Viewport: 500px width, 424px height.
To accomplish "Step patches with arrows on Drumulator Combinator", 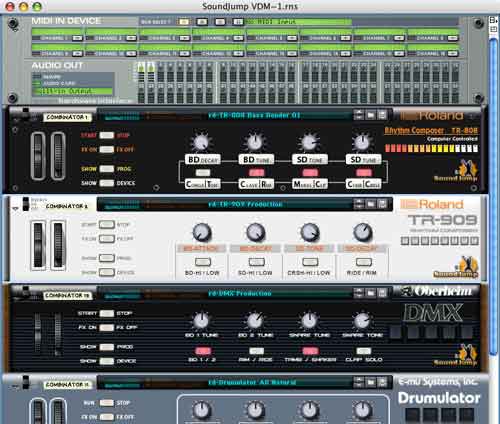I will point(359,382).
